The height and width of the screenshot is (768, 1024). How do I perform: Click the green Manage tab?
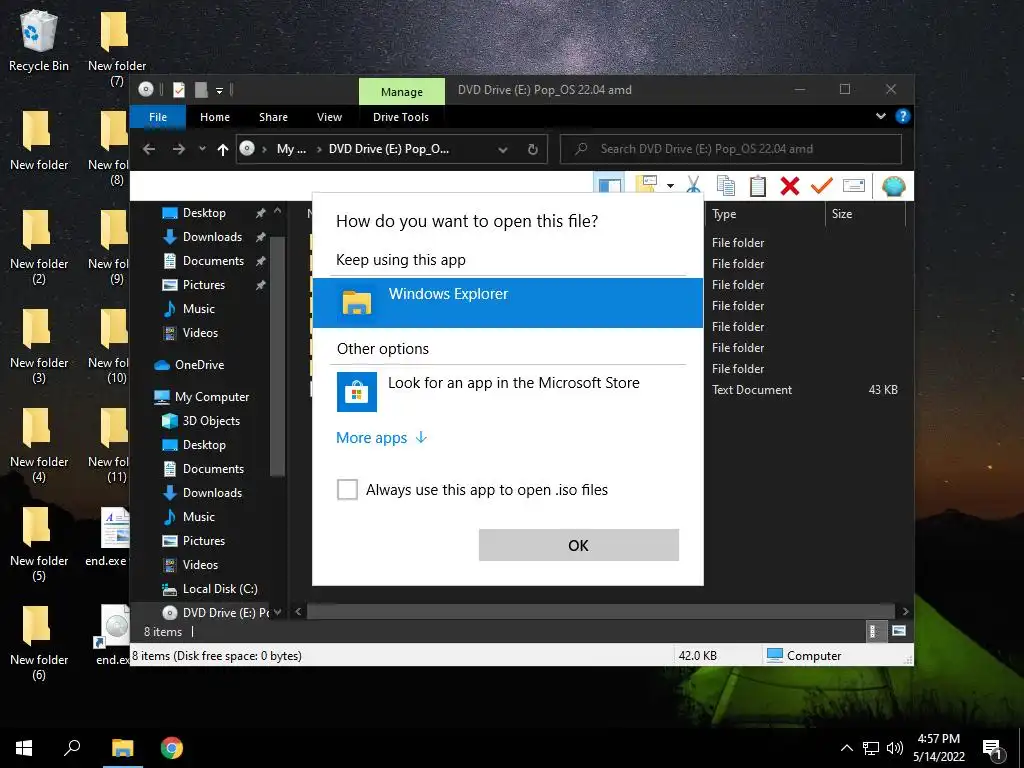[x=402, y=92]
